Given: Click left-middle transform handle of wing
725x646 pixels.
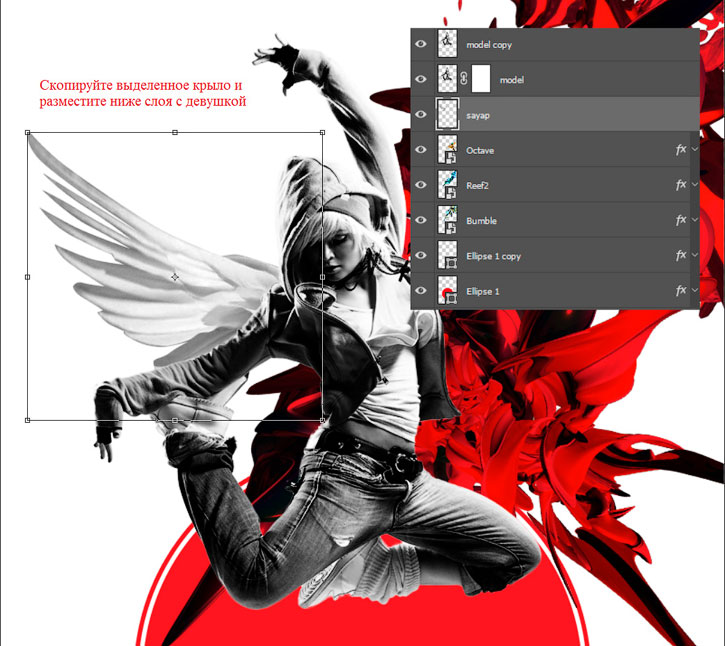Looking at the screenshot, I should click(28, 277).
